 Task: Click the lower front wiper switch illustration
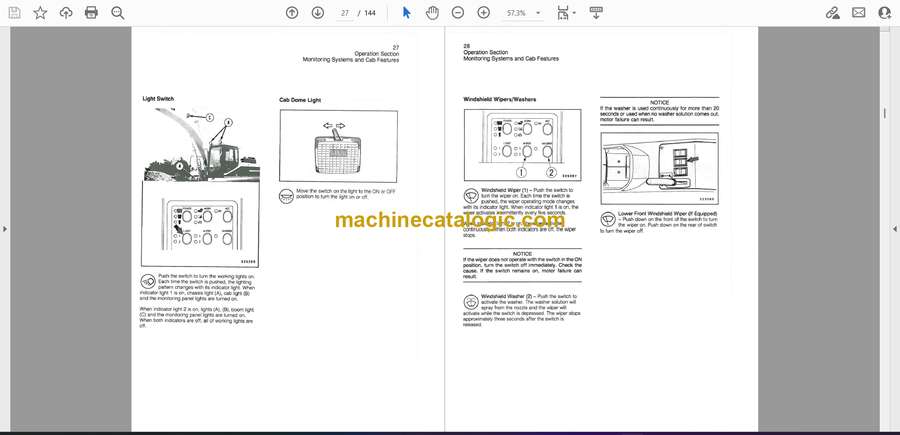660,169
